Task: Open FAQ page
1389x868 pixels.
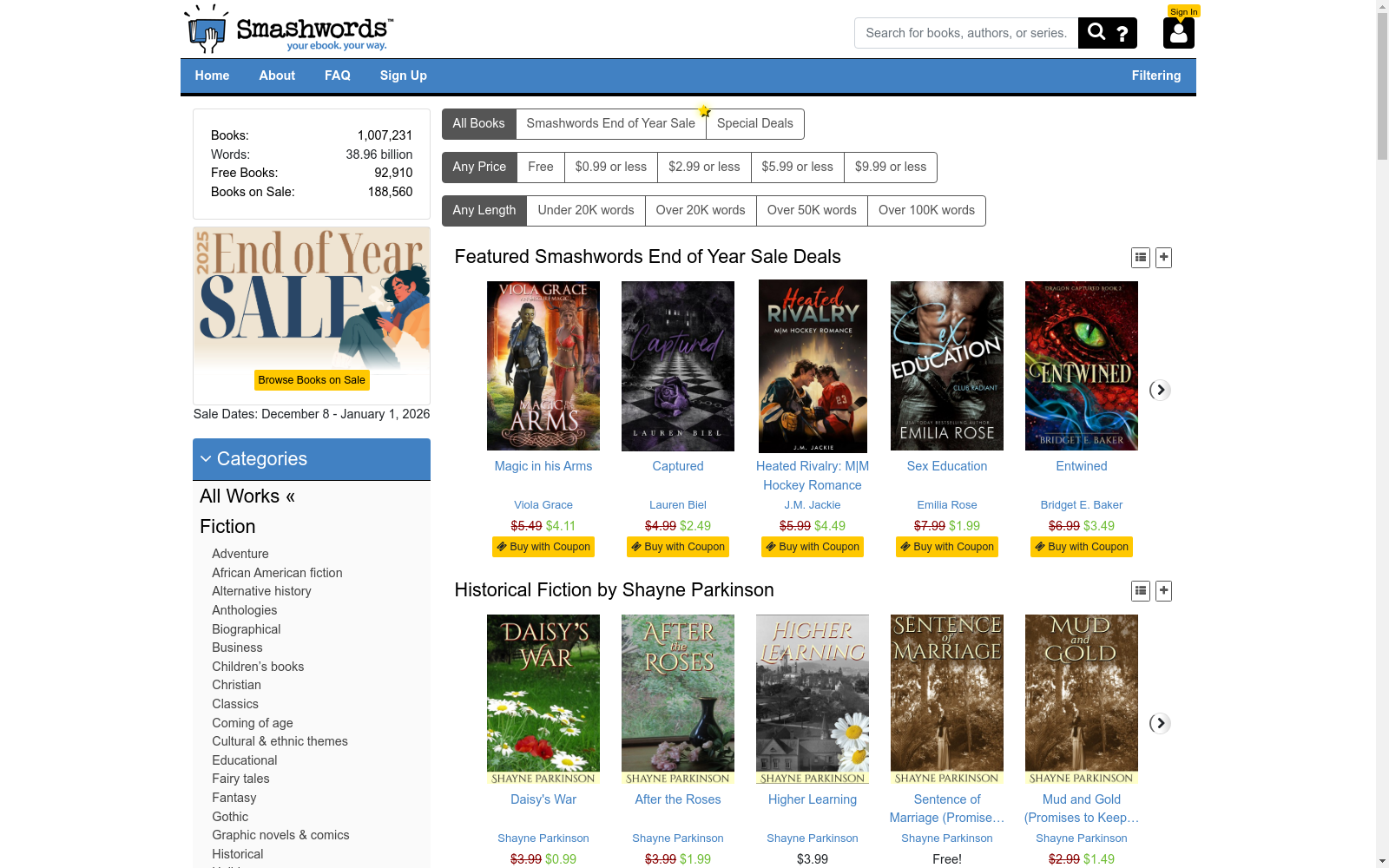Action: pos(338,76)
